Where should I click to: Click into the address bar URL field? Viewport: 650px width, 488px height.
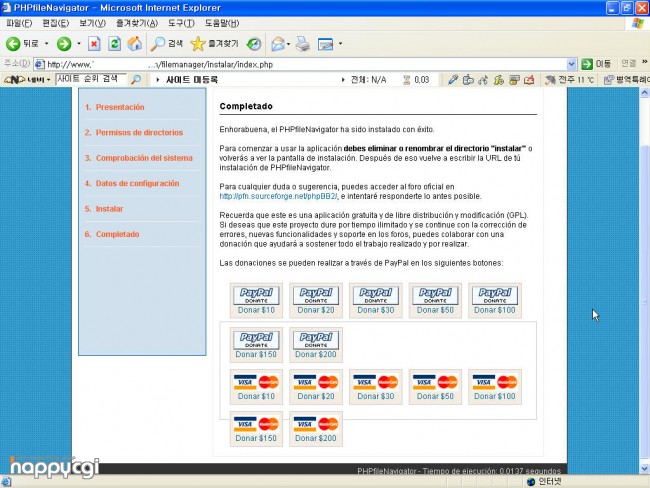click(x=305, y=64)
